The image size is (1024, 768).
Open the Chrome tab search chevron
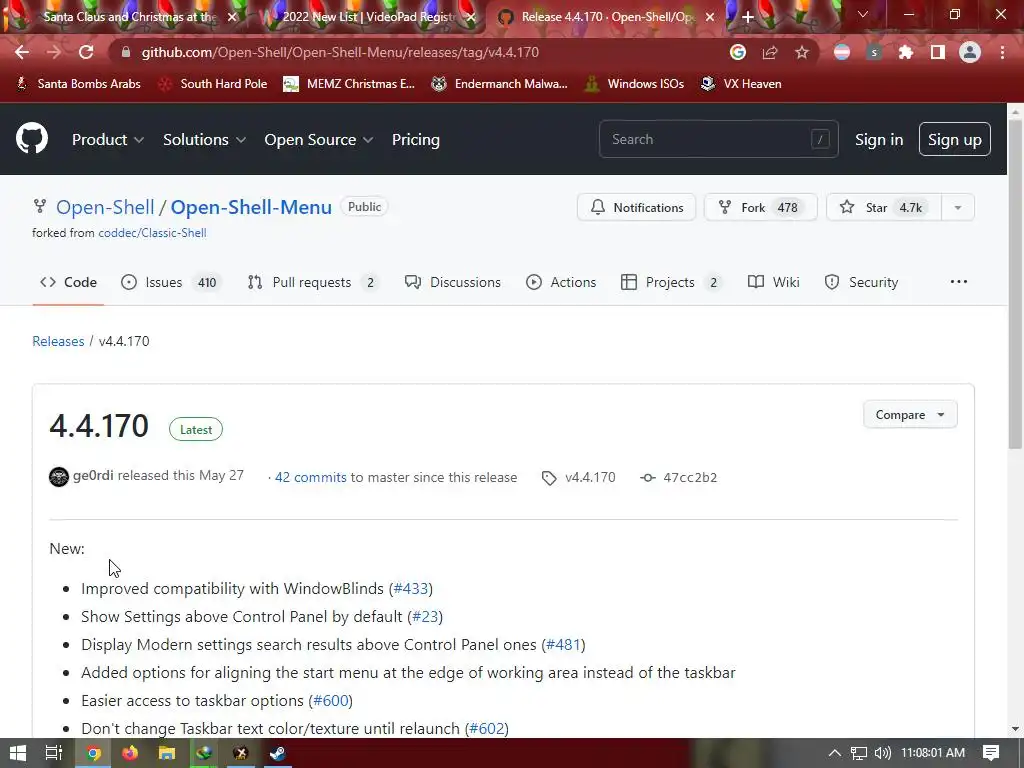pyautogui.click(x=863, y=14)
